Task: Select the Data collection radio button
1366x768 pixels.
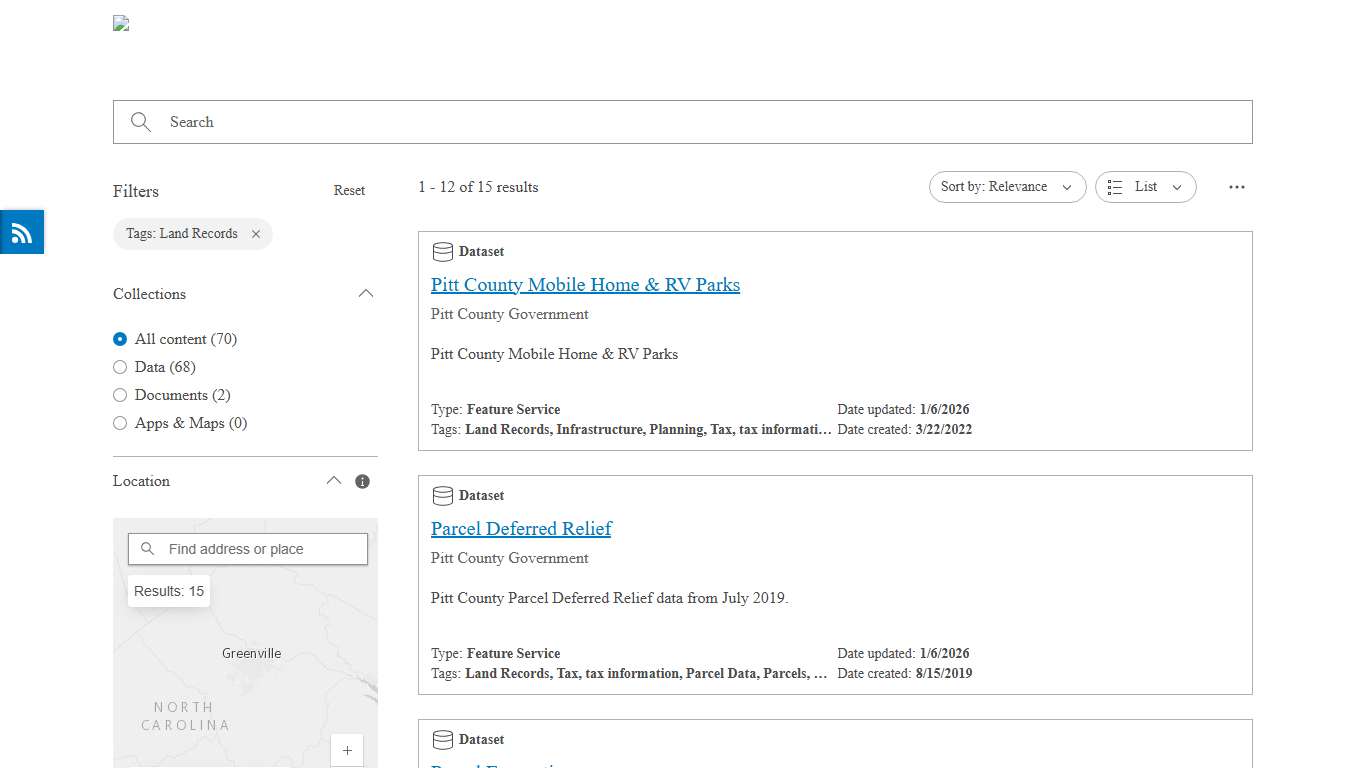Action: (x=120, y=367)
